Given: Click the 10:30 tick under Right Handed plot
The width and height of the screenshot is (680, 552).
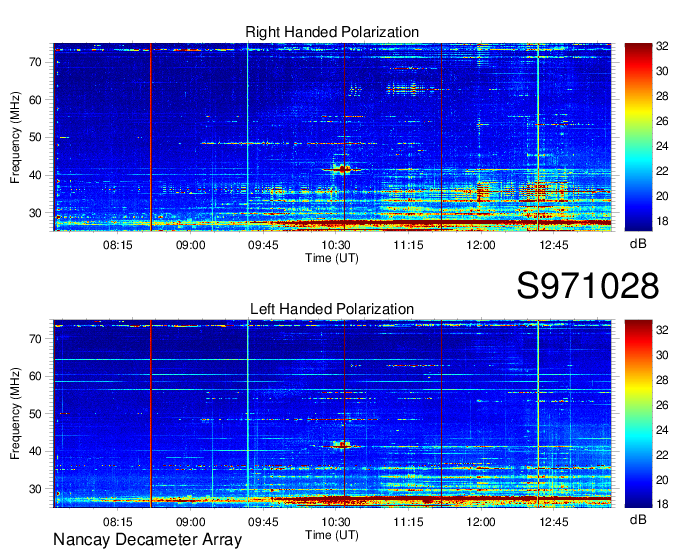Looking at the screenshot, I should pos(336,245).
